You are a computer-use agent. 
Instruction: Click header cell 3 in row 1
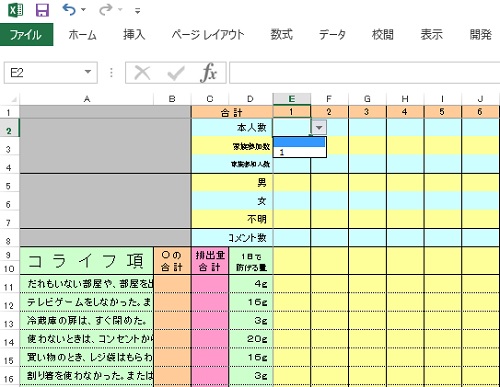pos(367,112)
